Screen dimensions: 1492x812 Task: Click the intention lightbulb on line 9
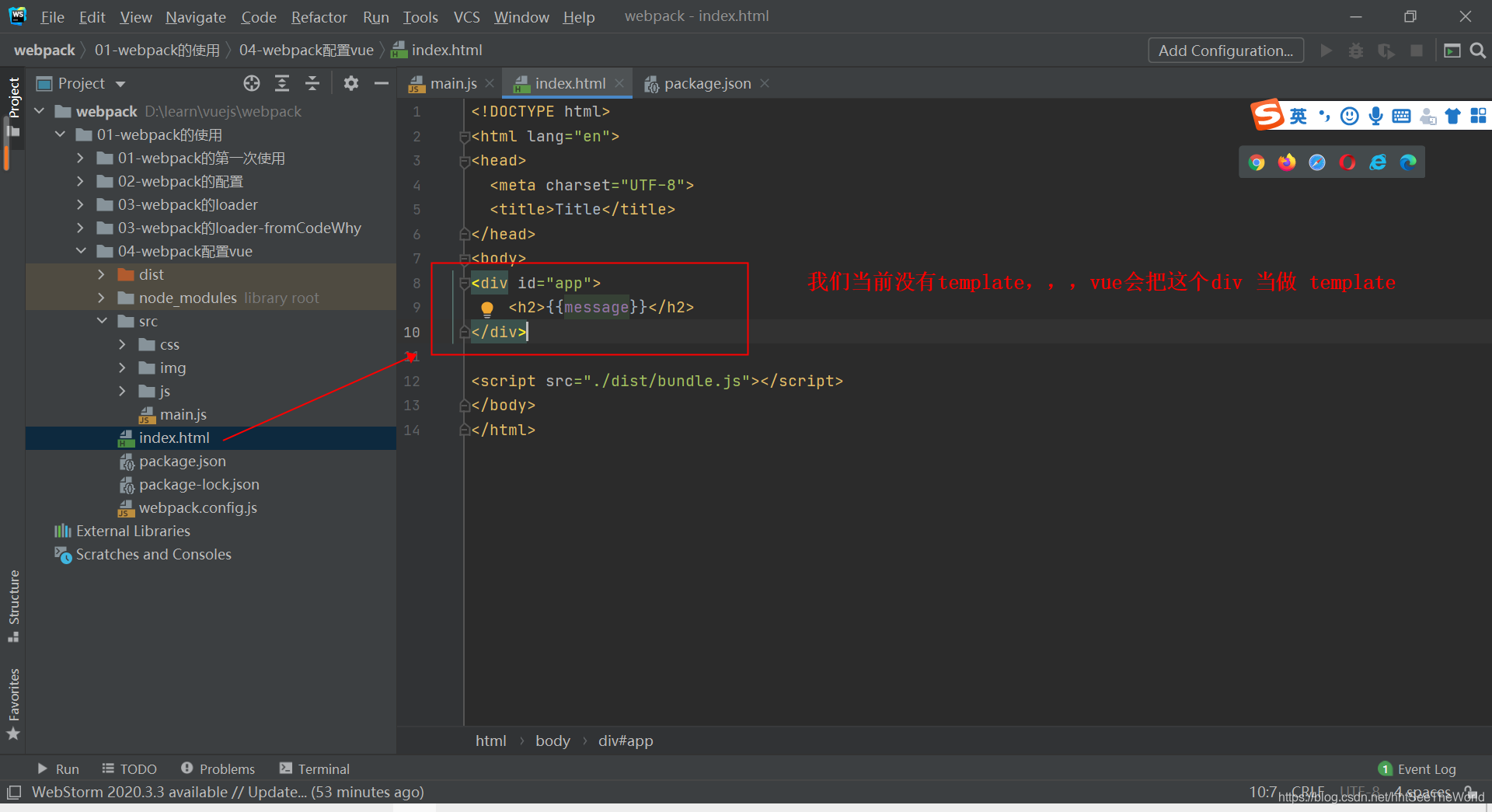click(487, 308)
